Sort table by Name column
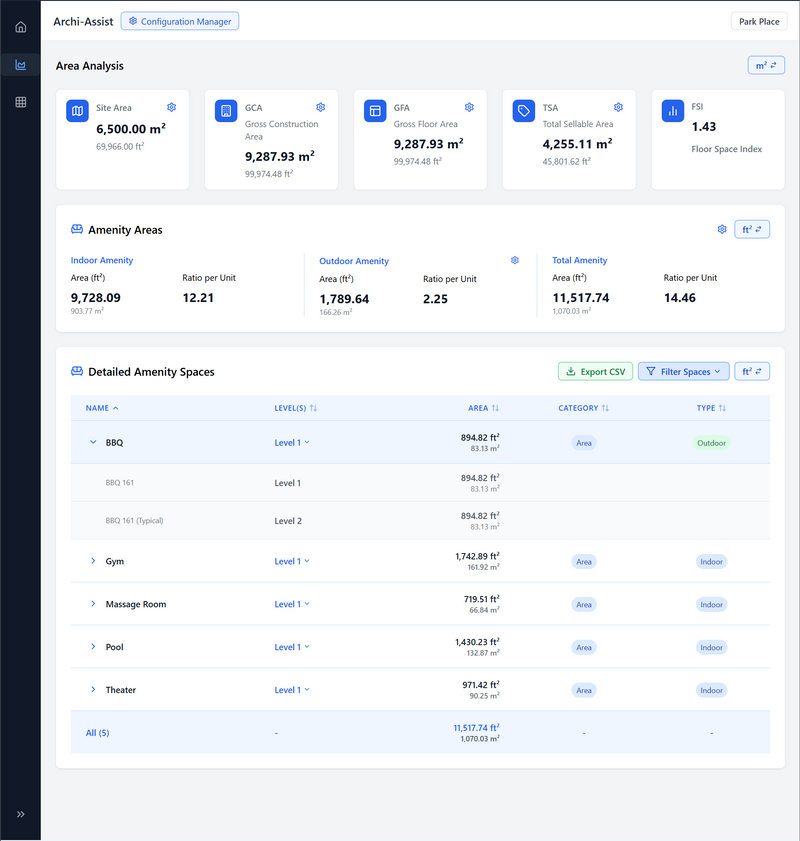The width and height of the screenshot is (800, 841). pos(102,408)
